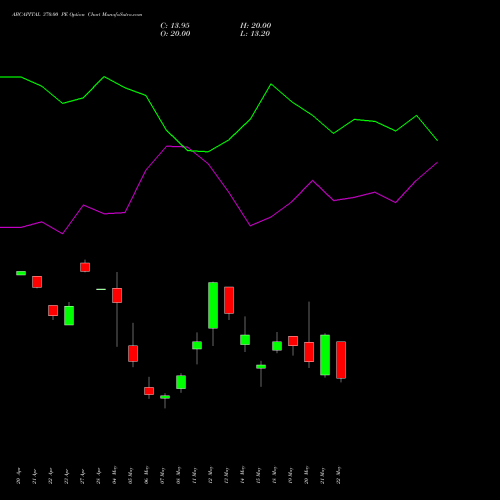
Task: Click the 18 May date label
Action: (x=274, y=475)
